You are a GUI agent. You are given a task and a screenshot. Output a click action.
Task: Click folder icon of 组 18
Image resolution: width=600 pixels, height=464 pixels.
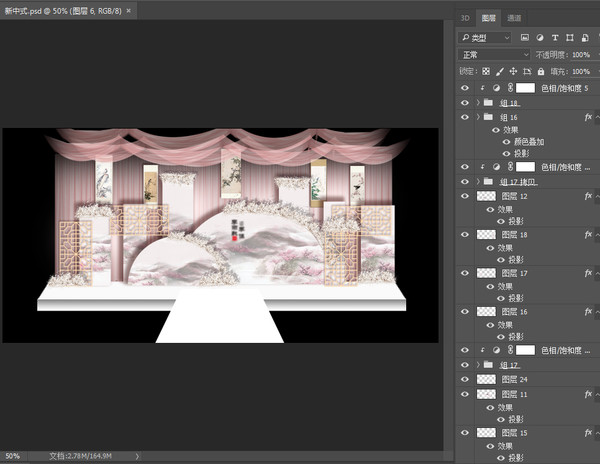pos(488,102)
